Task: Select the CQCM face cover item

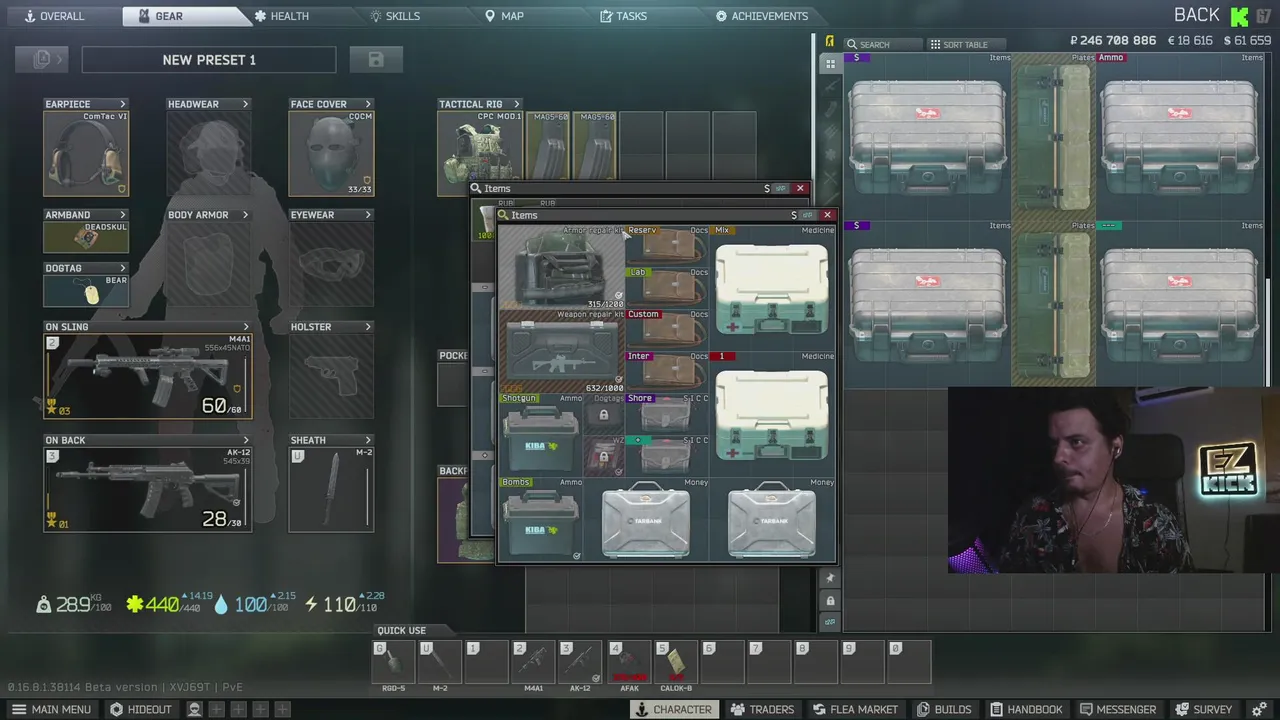Action: [331, 153]
